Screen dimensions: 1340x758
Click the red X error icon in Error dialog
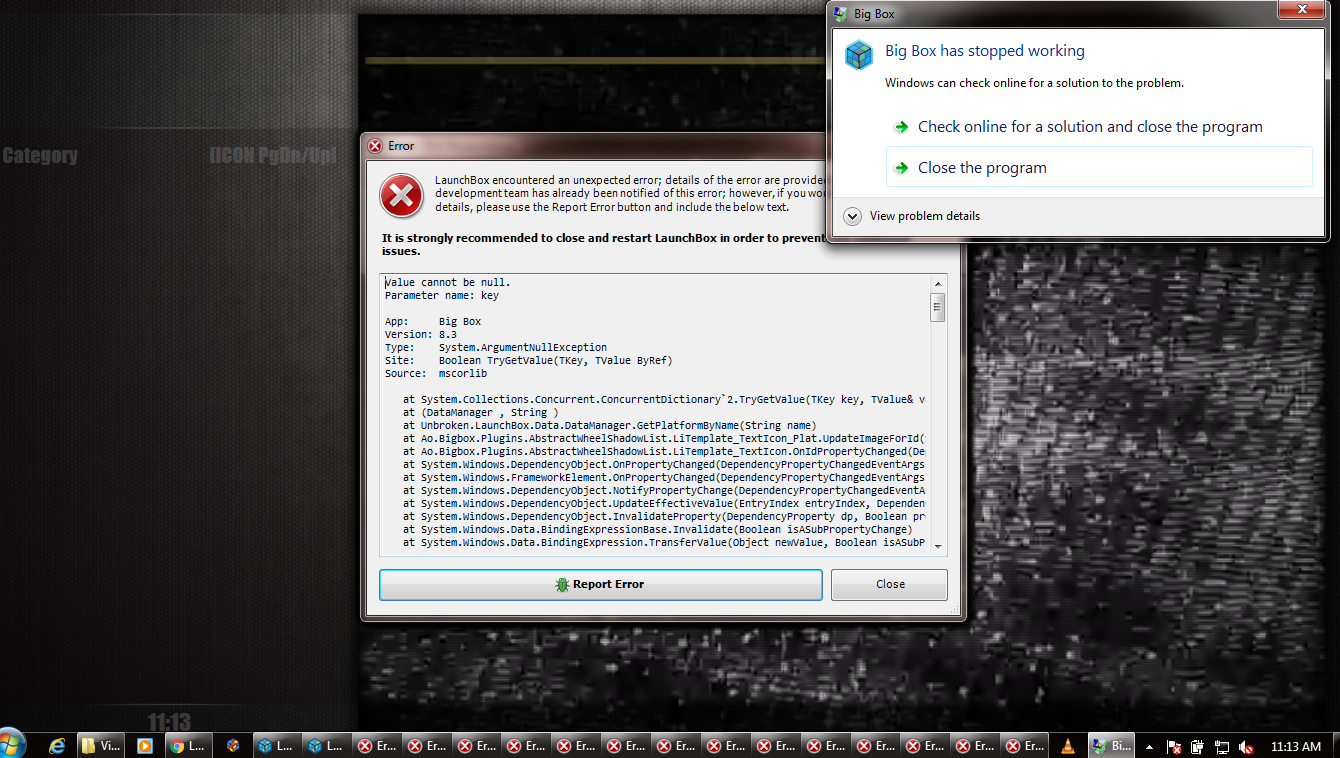pos(401,196)
